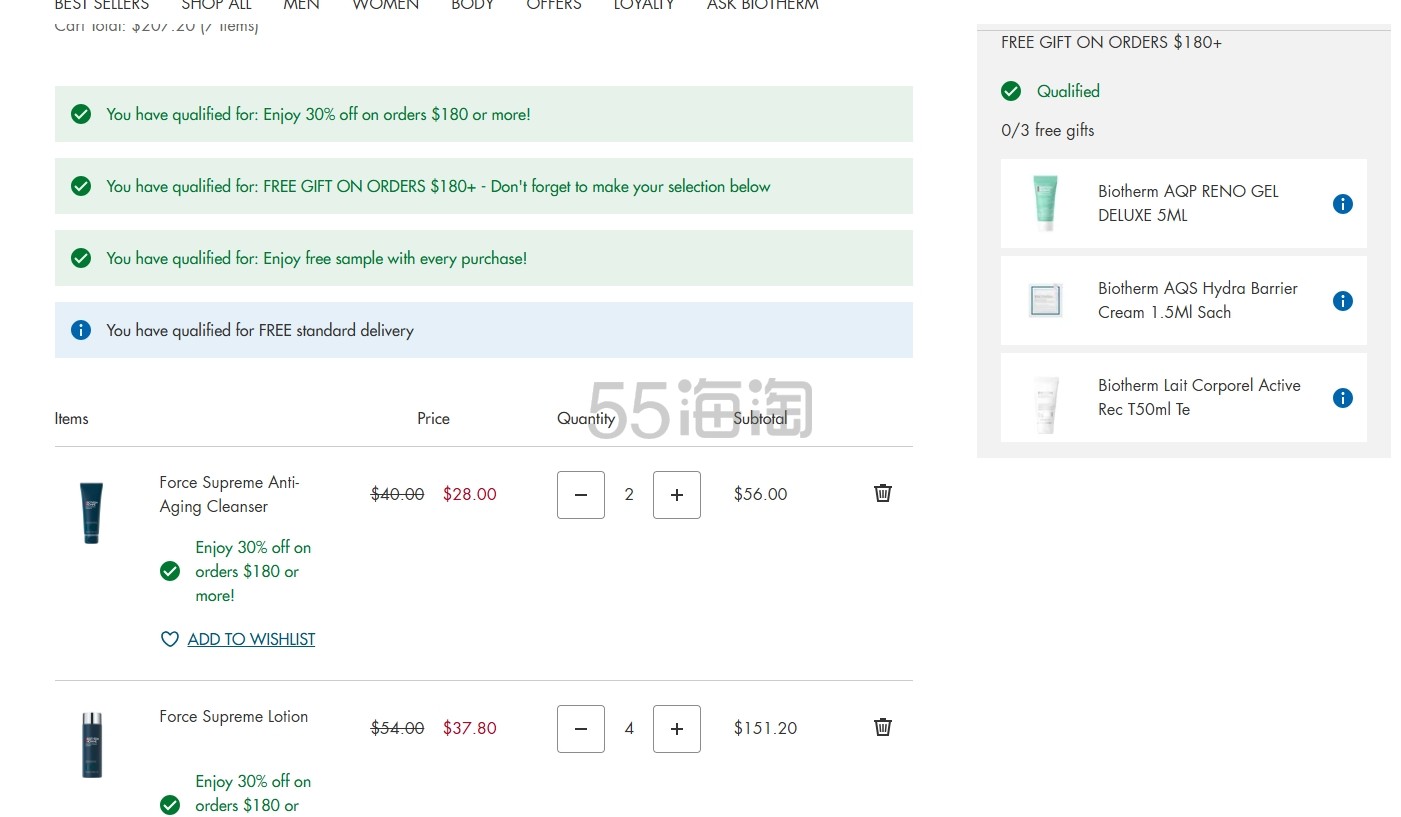Click AQP RENO GEL gift thumbnail

point(1045,203)
